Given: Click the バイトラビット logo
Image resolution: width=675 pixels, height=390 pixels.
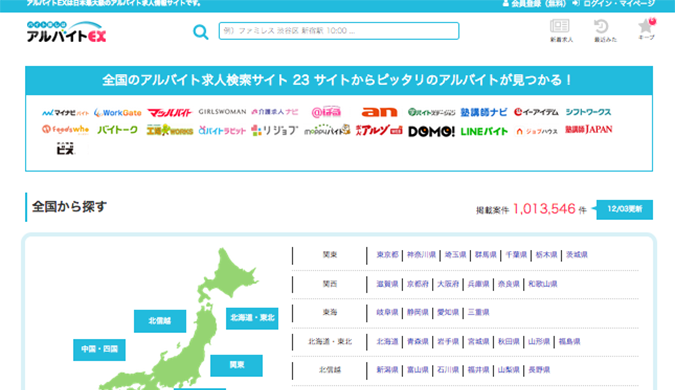Looking at the screenshot, I should click(222, 130).
